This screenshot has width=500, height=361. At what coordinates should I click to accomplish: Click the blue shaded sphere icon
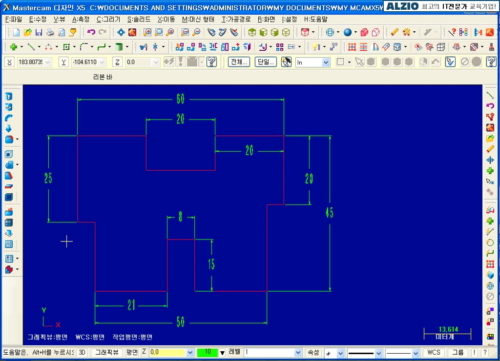(x=348, y=32)
